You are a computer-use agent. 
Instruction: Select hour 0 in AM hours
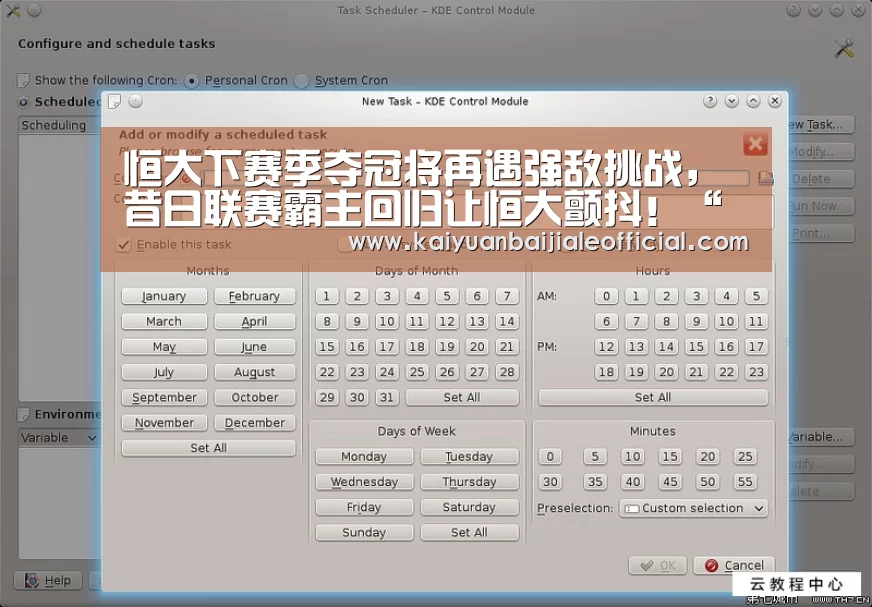(x=606, y=296)
